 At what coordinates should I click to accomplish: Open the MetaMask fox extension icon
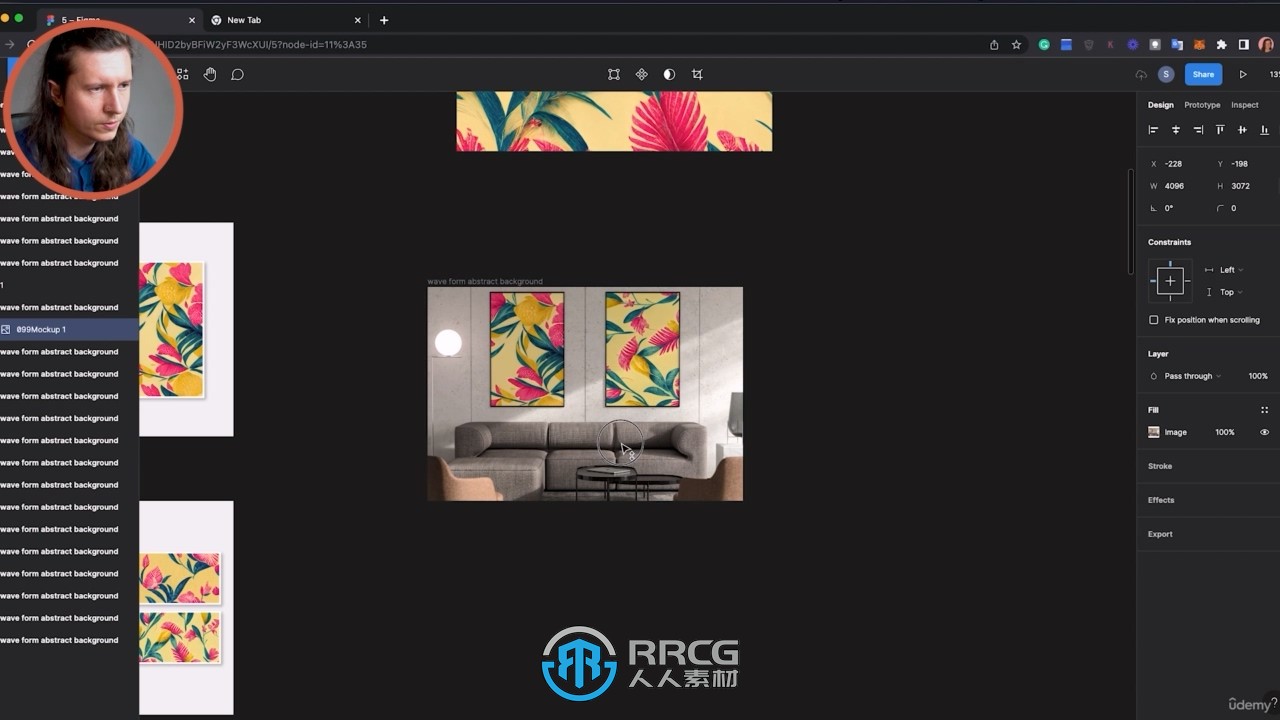pos(1199,45)
